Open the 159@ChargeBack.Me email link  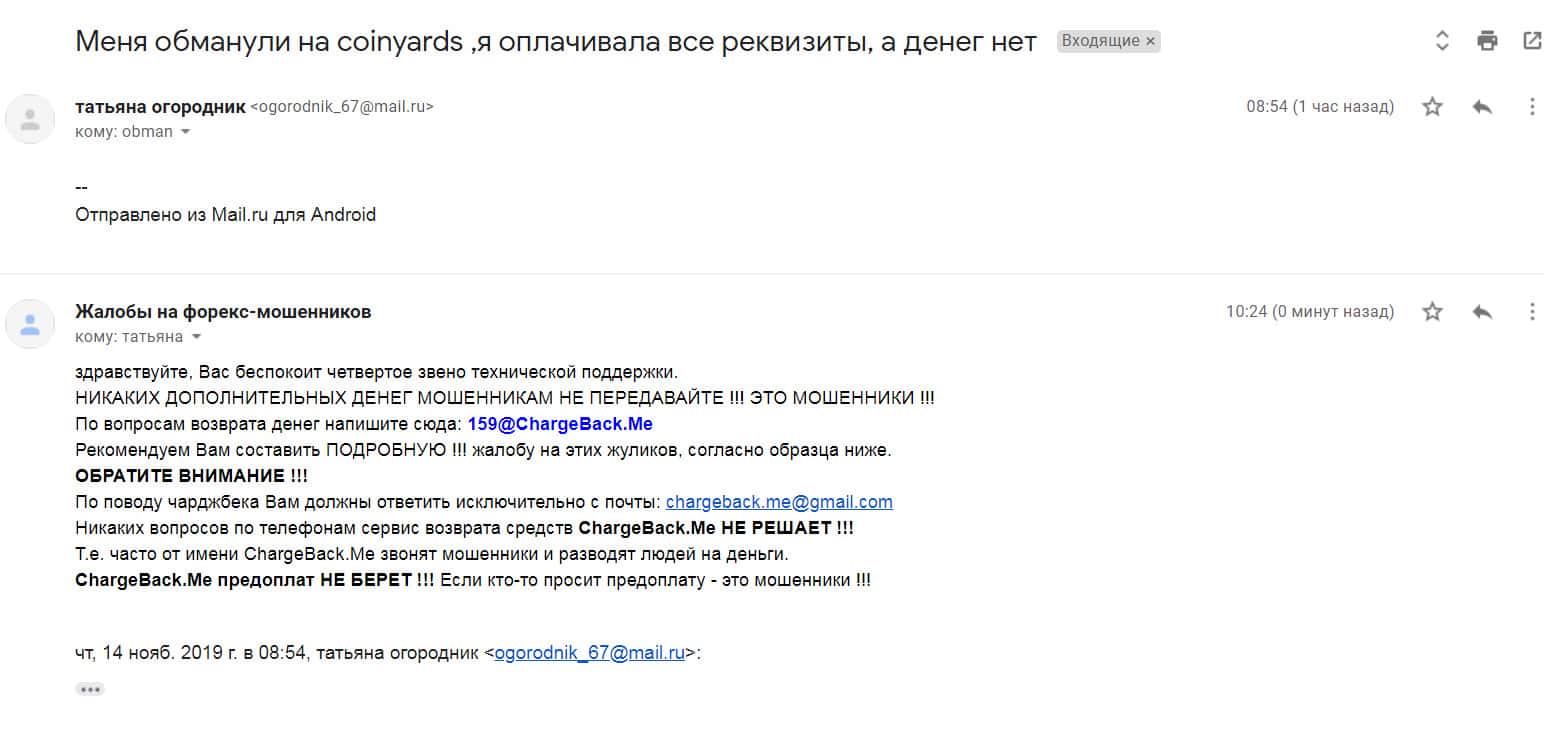click(x=560, y=424)
